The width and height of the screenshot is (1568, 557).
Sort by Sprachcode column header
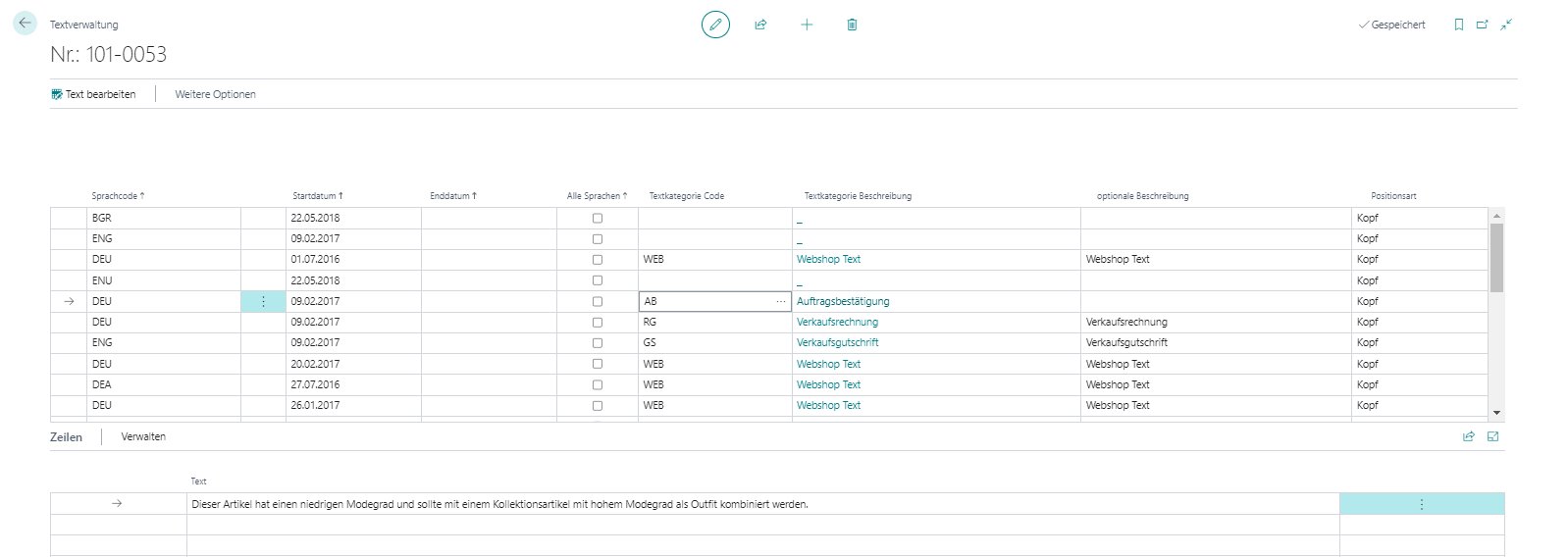pos(118,196)
